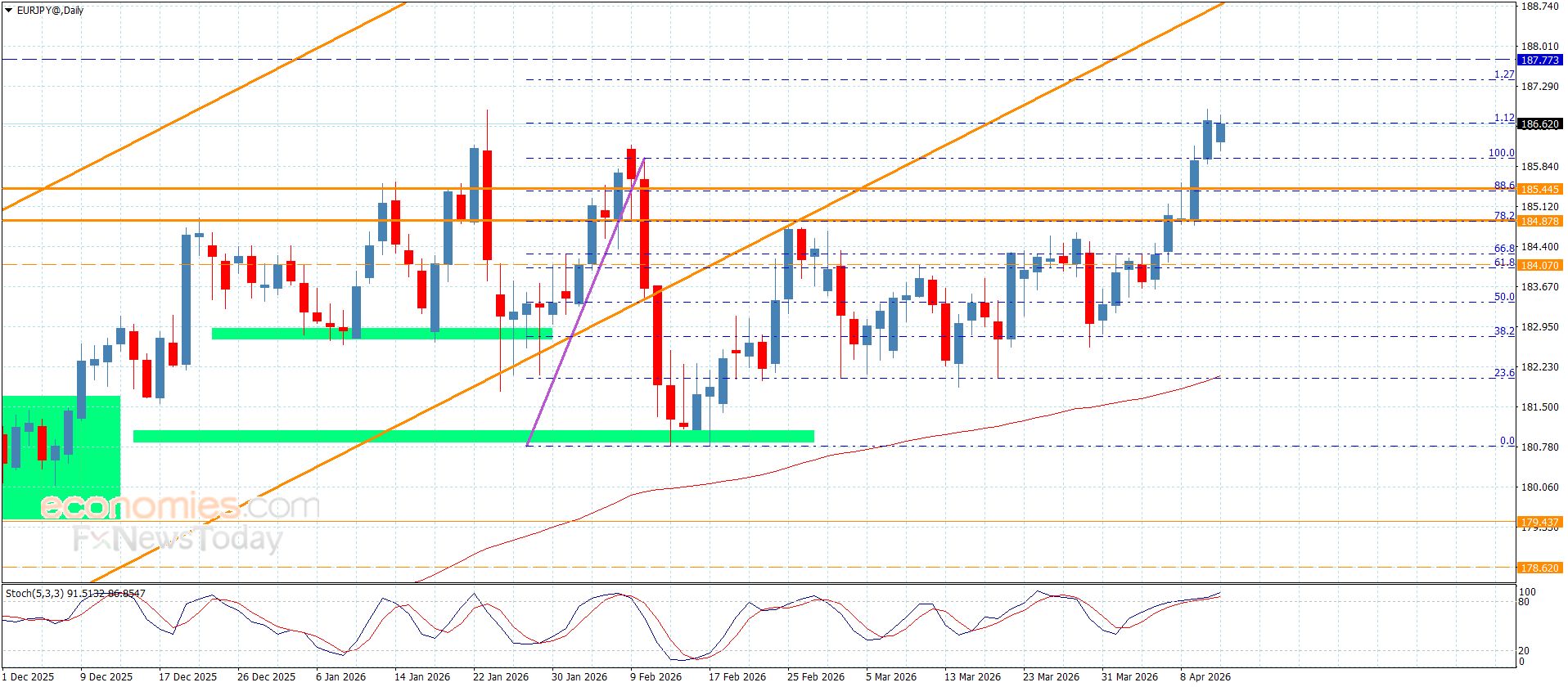
Task: Select the 183.670 price axis value
Action: pyautogui.click(x=1539, y=287)
